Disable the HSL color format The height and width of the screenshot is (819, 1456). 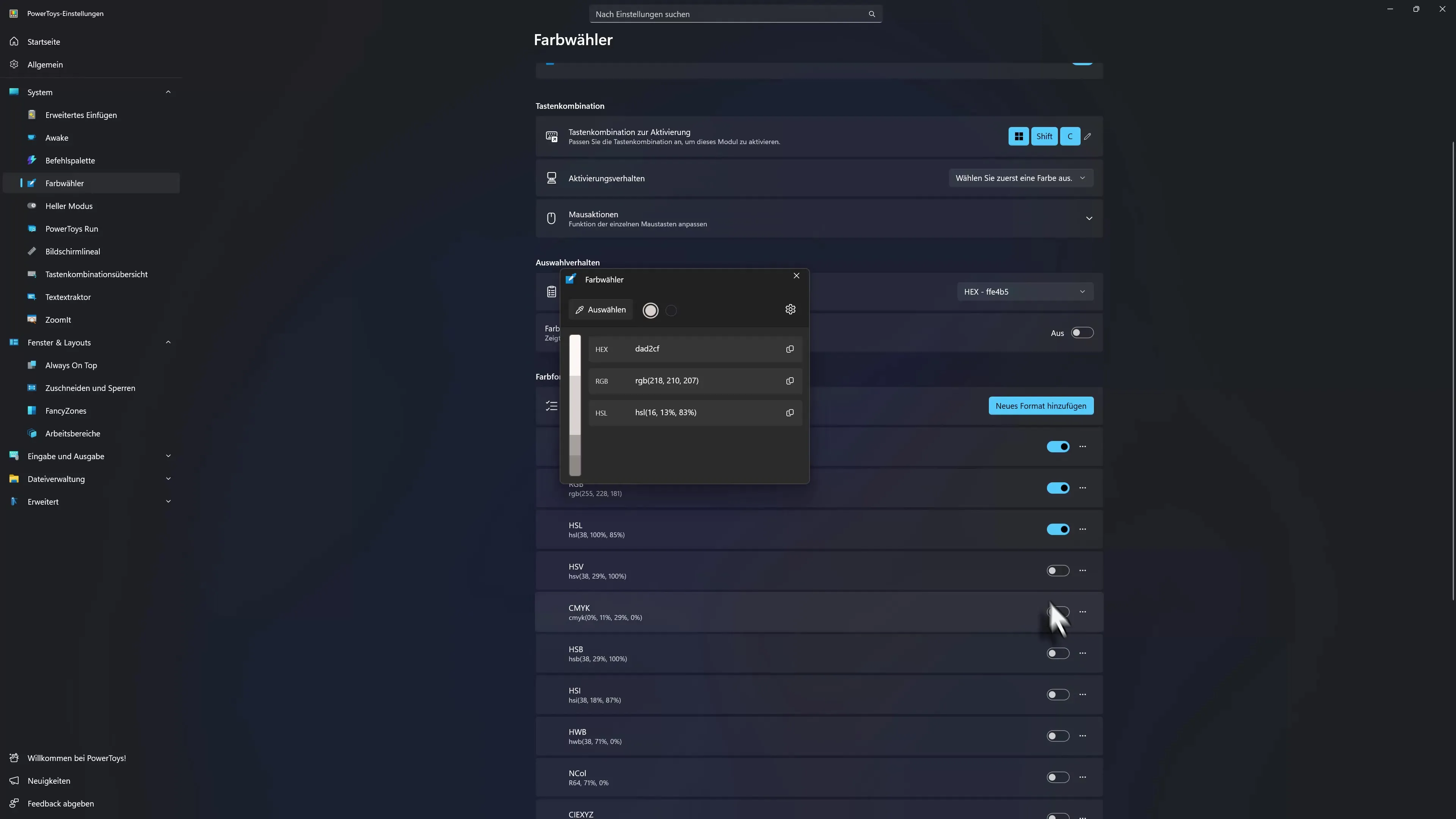click(x=1057, y=529)
